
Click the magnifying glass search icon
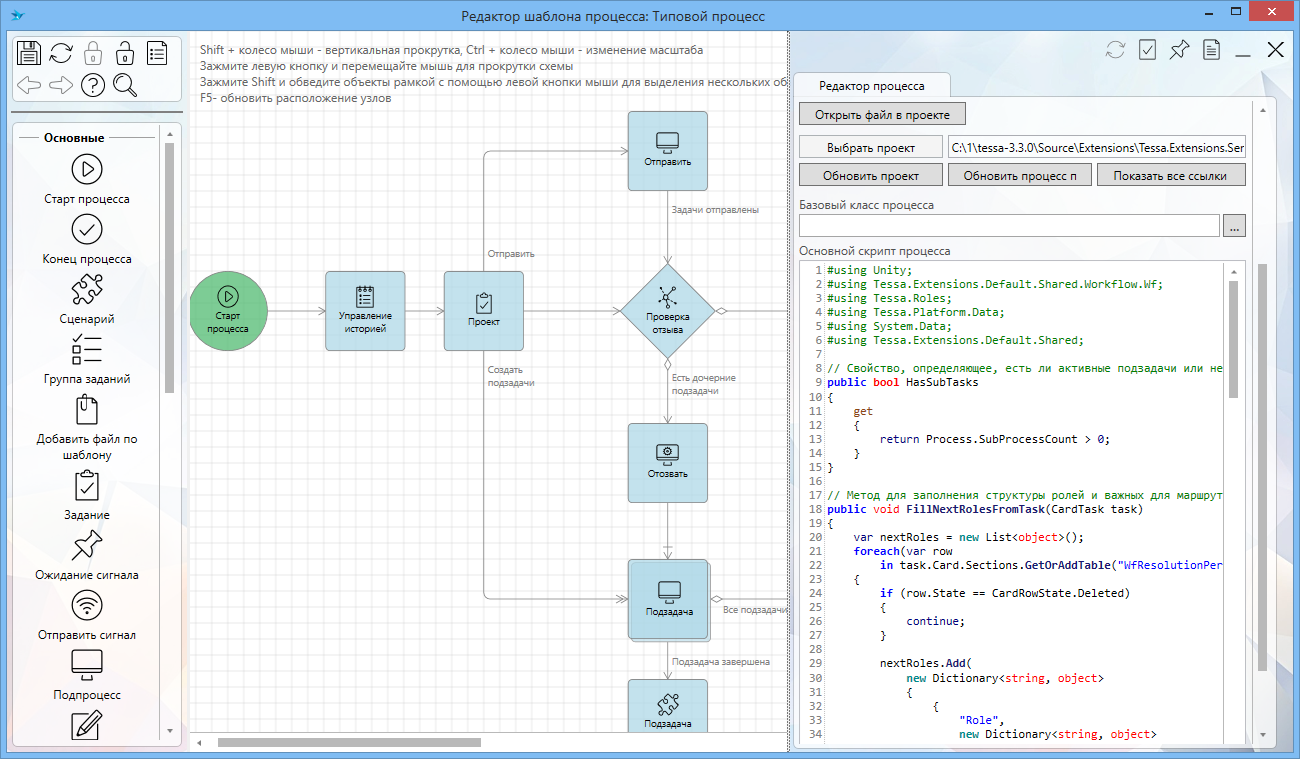[125, 85]
